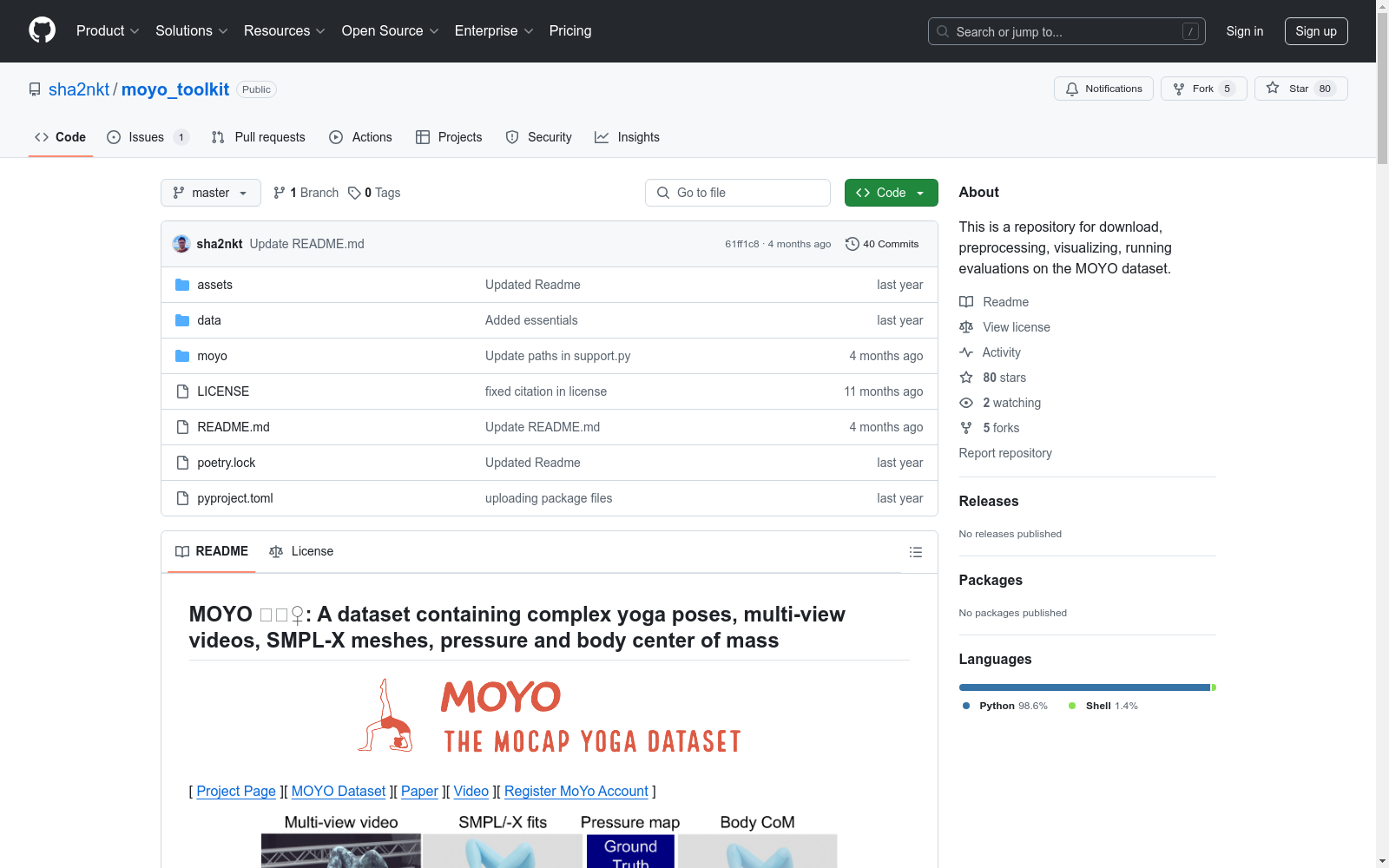Viewport: 1389px width, 868px height.
Task: Expand the Product menu
Action: point(108,30)
